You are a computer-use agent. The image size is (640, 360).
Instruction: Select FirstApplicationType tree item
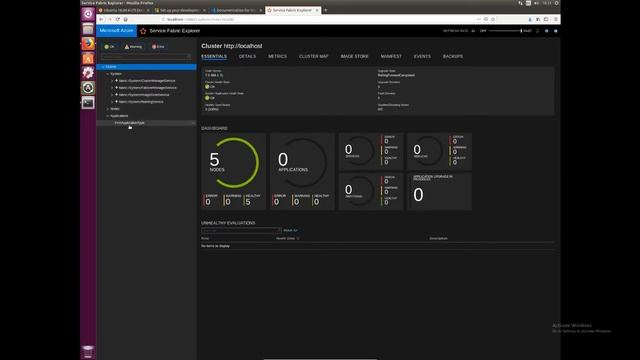(x=130, y=123)
